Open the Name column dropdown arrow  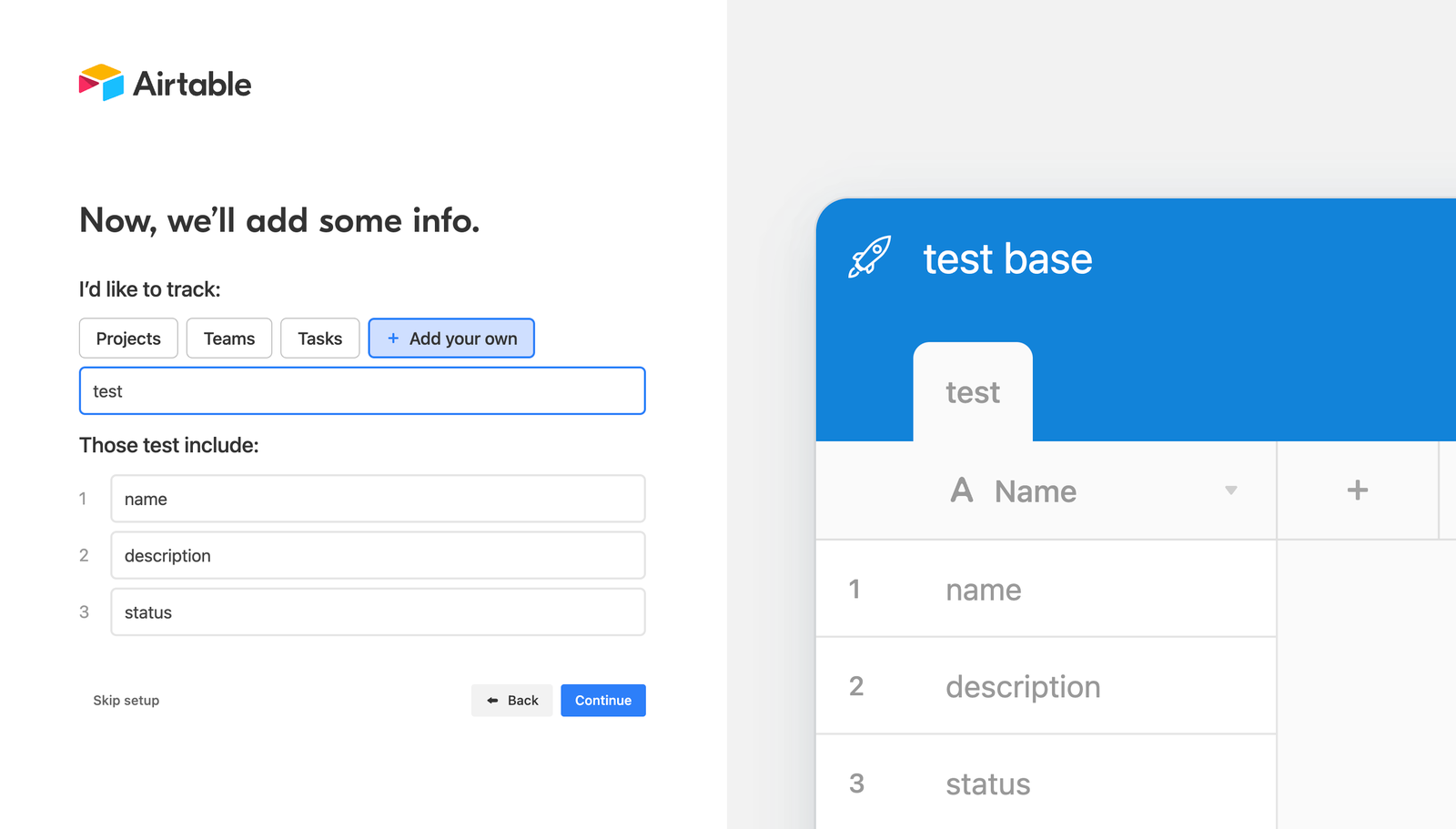tap(1231, 490)
